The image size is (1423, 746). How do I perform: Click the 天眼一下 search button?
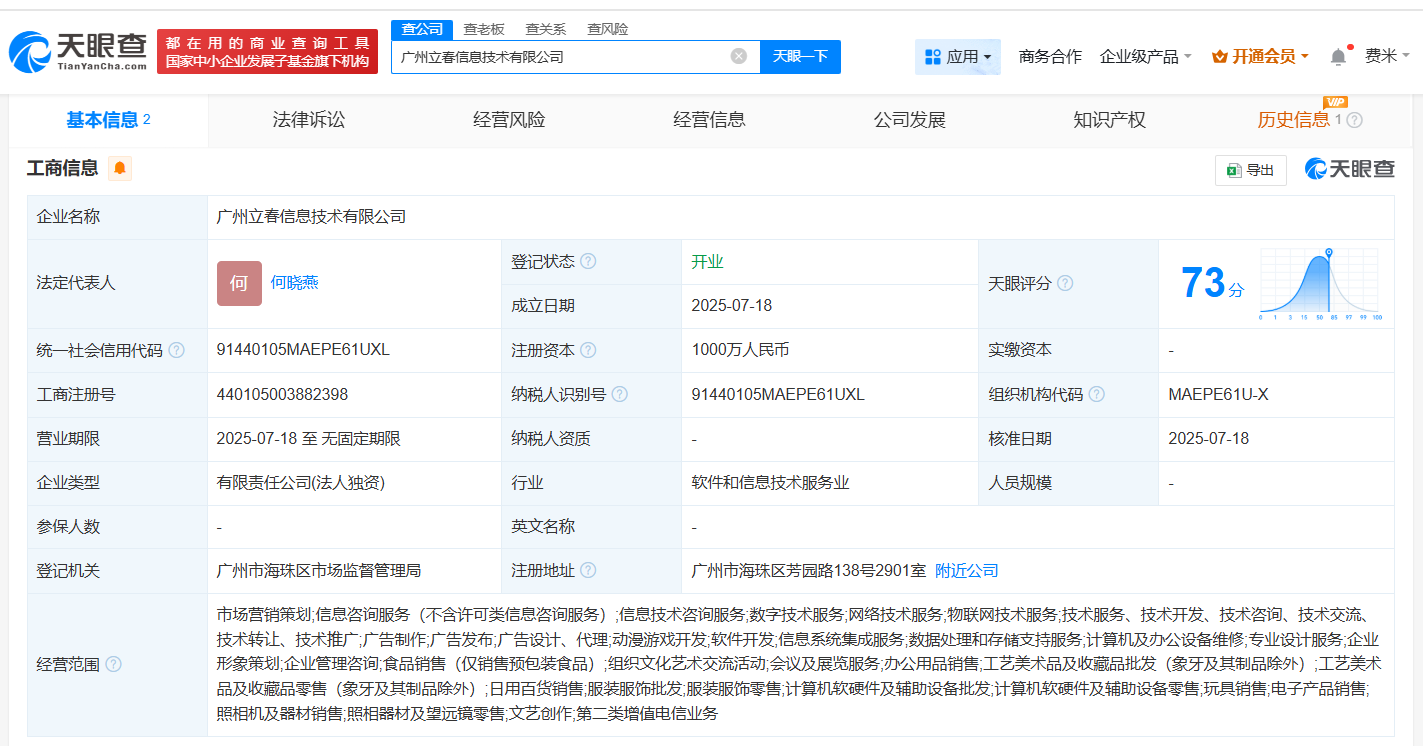point(800,56)
